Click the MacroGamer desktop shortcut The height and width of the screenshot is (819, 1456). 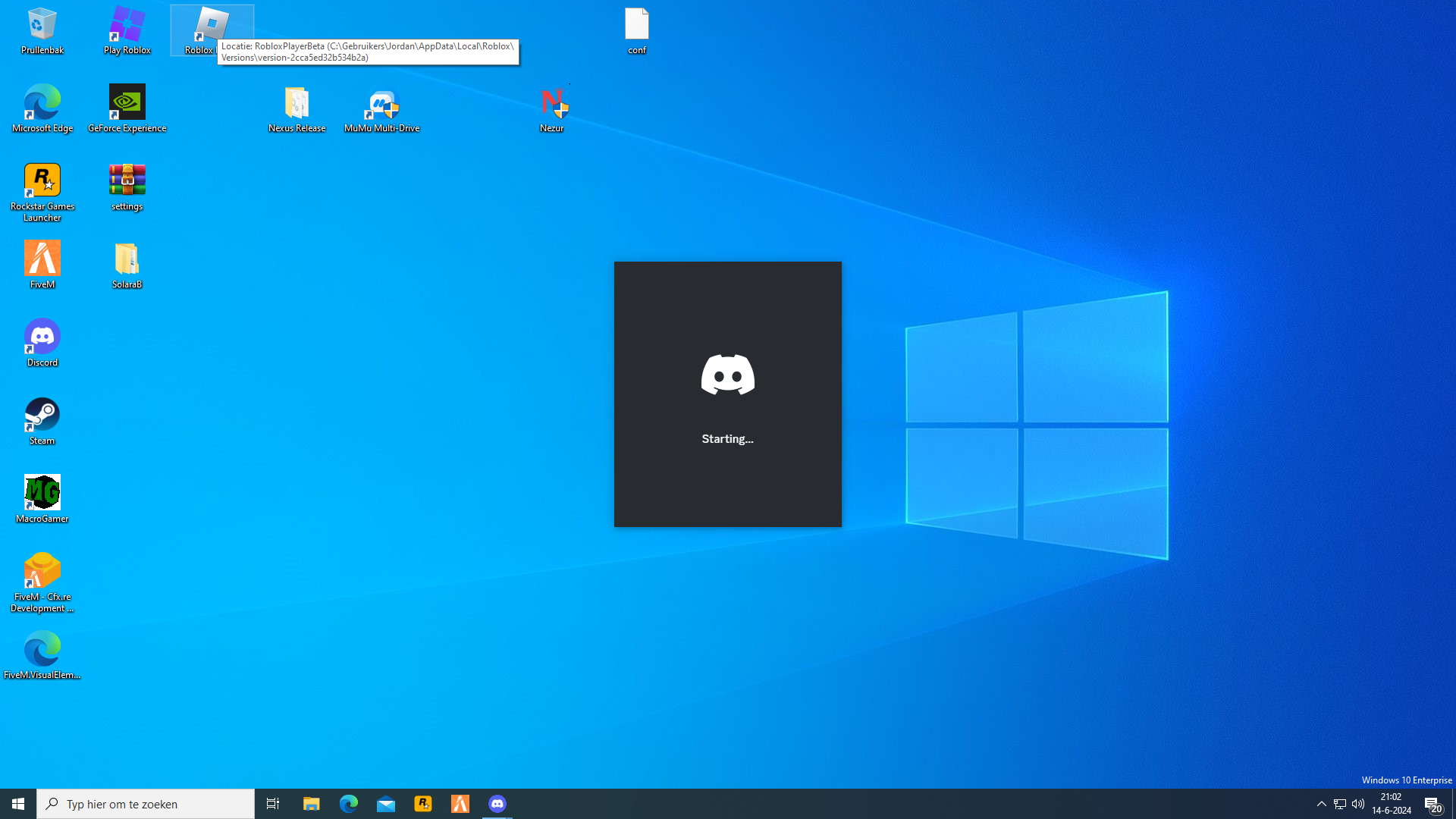tap(42, 498)
